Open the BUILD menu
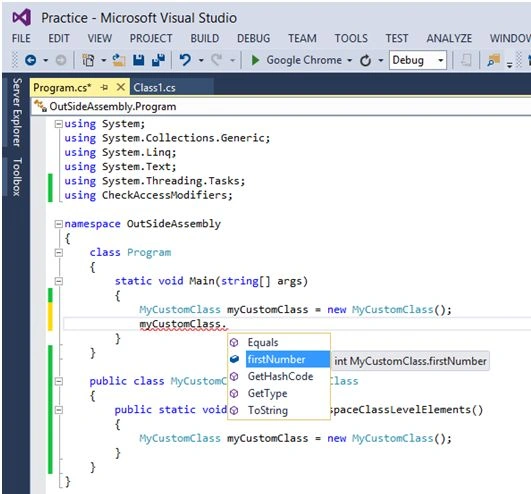The image size is (531, 494). [x=205, y=38]
